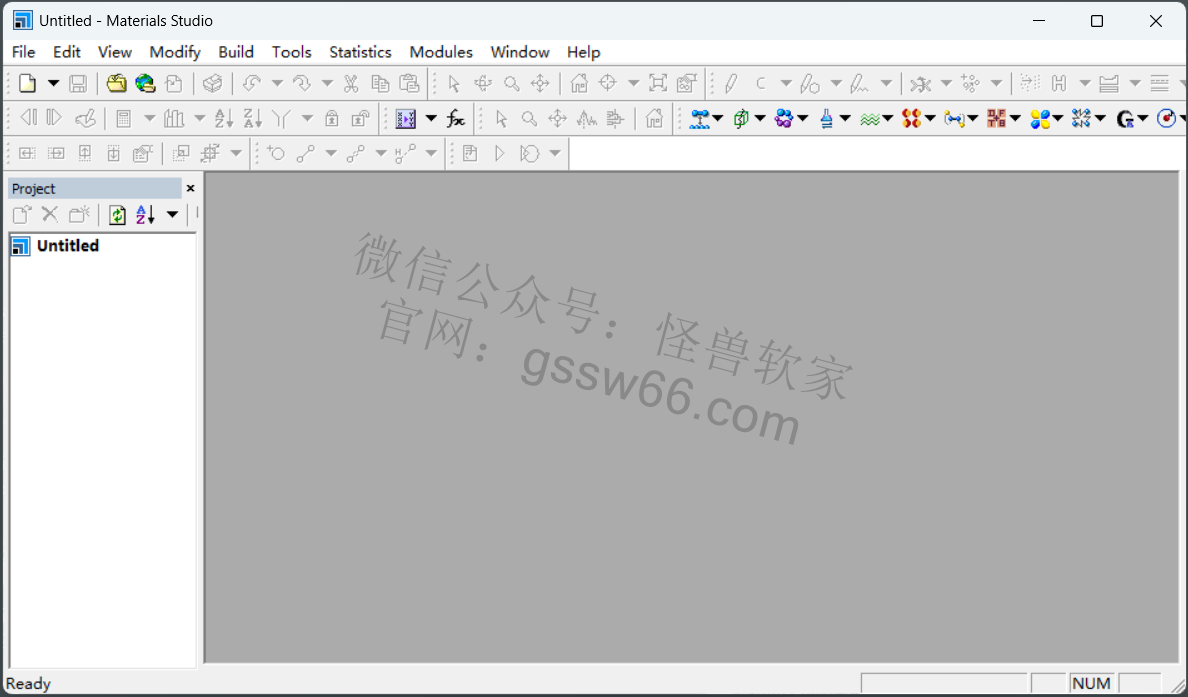Click the Save floppy disk icon

(78, 83)
